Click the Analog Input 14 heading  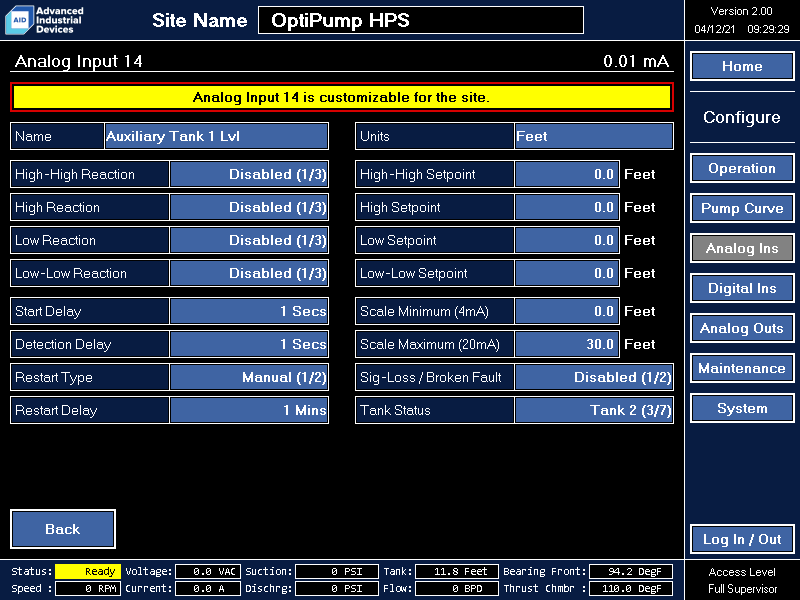pyautogui.click(x=79, y=61)
